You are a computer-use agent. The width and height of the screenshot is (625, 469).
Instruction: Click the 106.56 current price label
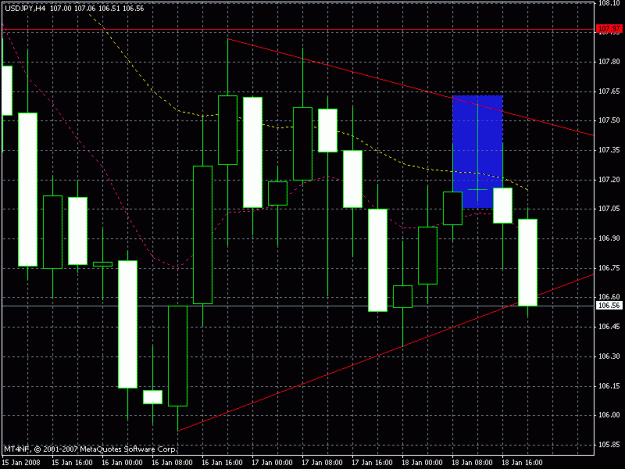pyautogui.click(x=609, y=306)
